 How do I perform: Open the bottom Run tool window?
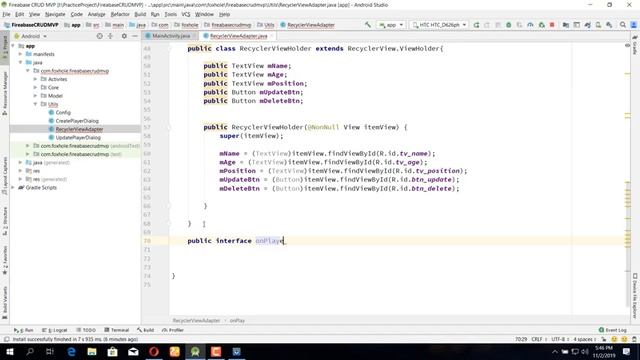point(24,330)
